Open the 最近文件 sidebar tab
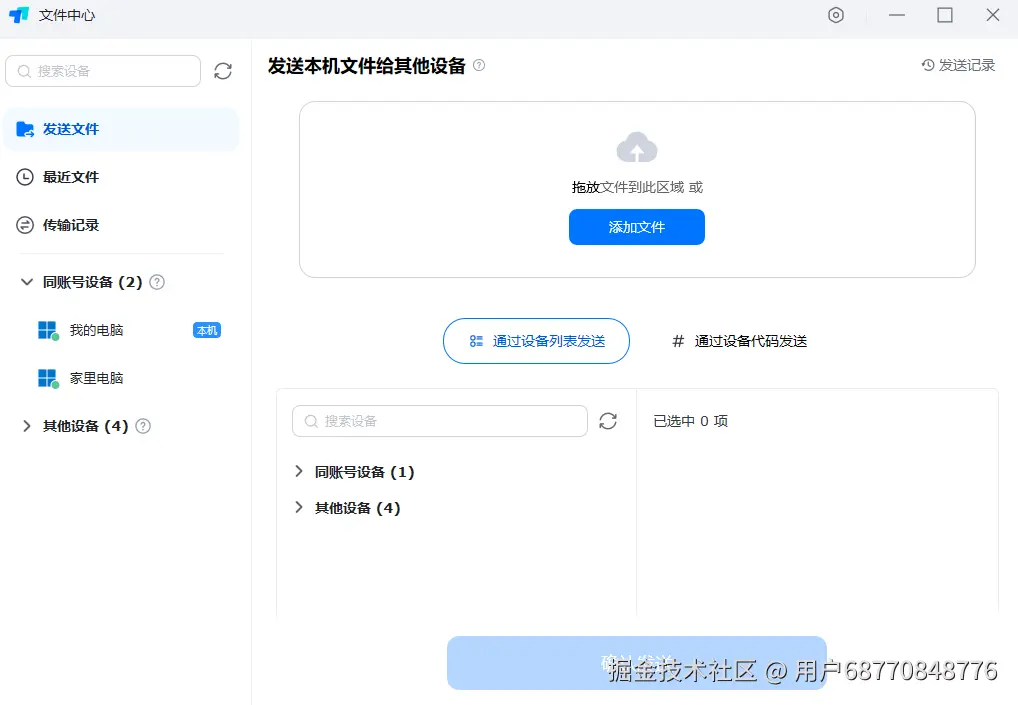 121,177
